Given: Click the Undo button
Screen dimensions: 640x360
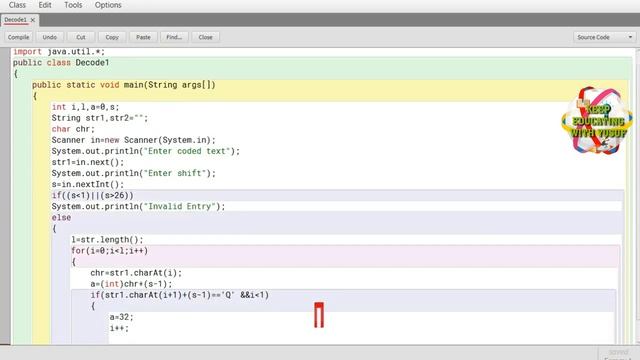Looking at the screenshot, I should [50, 37].
